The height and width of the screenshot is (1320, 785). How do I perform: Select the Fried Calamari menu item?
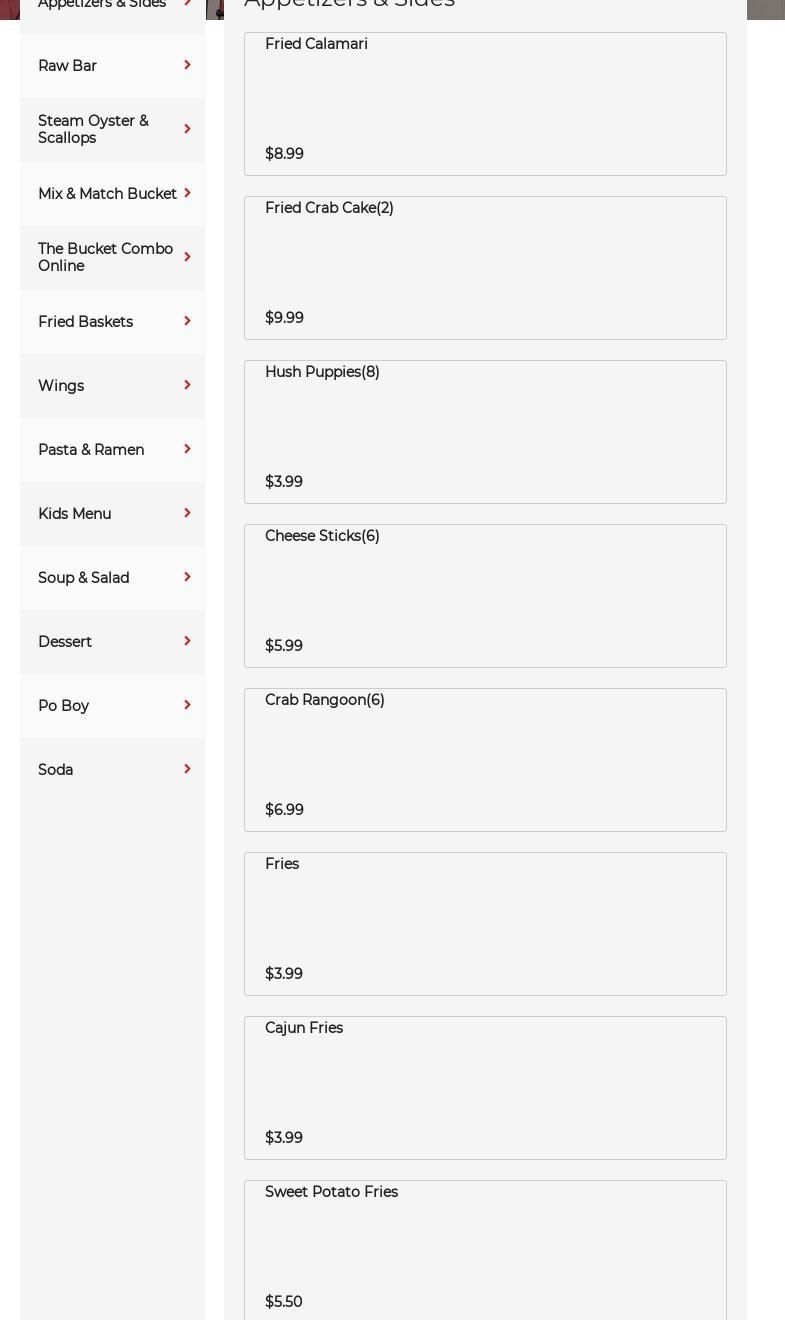point(485,104)
